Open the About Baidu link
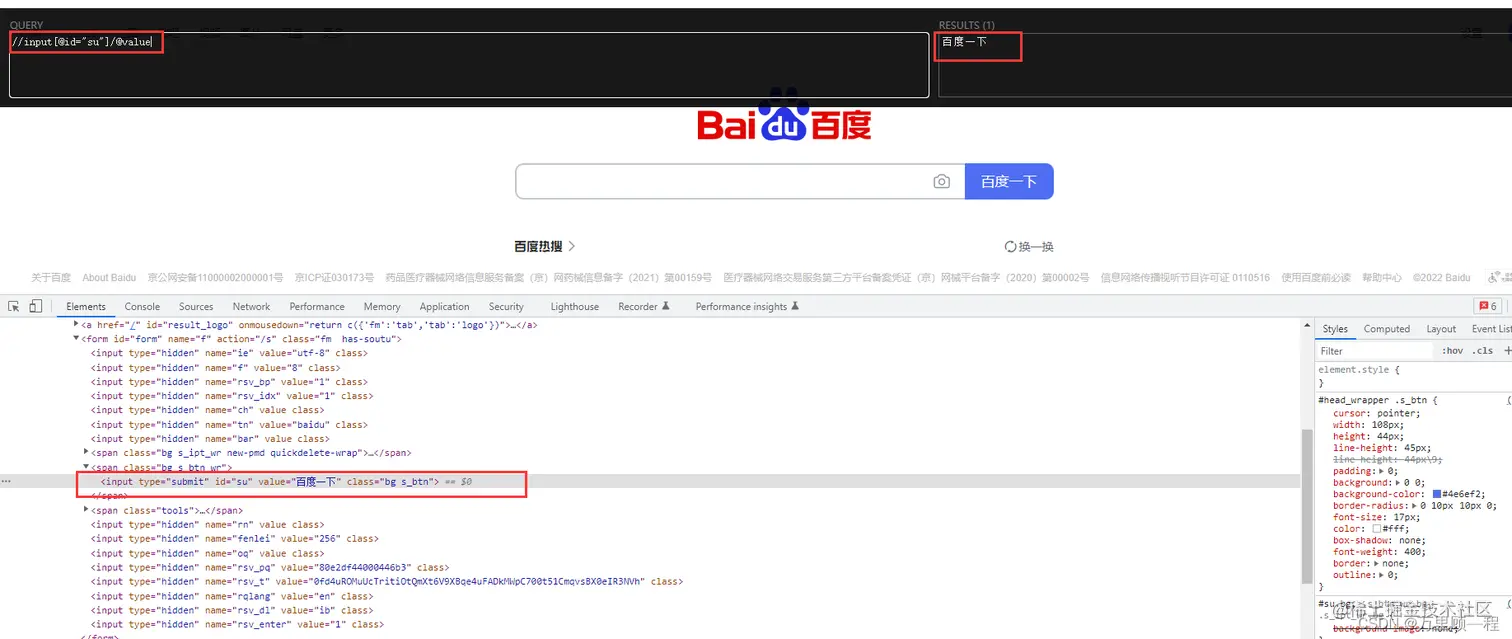The height and width of the screenshot is (639, 1512). [108, 277]
